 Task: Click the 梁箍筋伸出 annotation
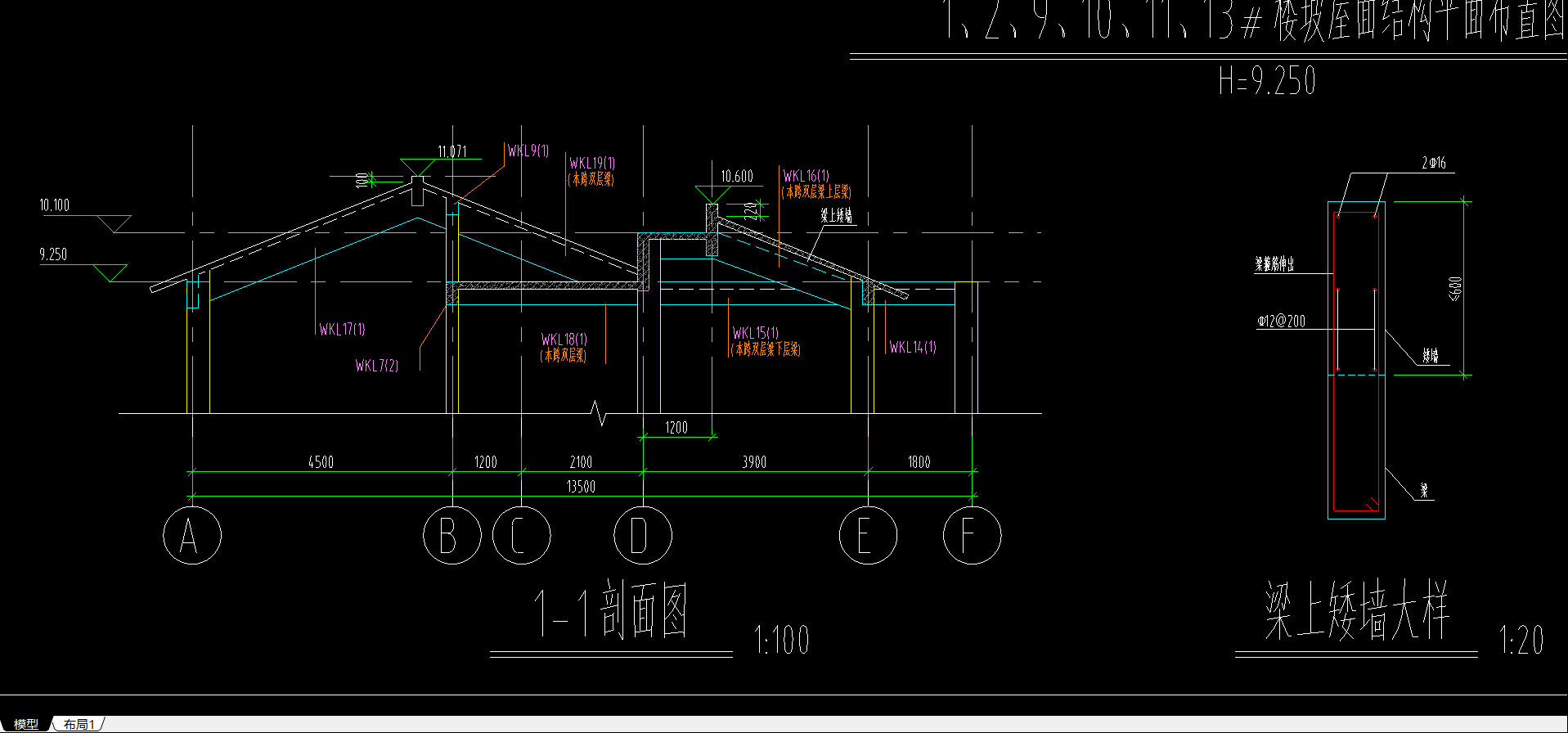tap(1275, 264)
